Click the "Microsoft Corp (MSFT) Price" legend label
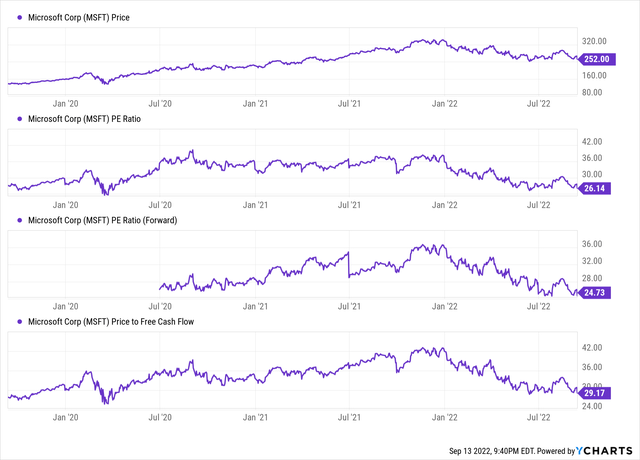The width and height of the screenshot is (640, 460). pos(78,17)
